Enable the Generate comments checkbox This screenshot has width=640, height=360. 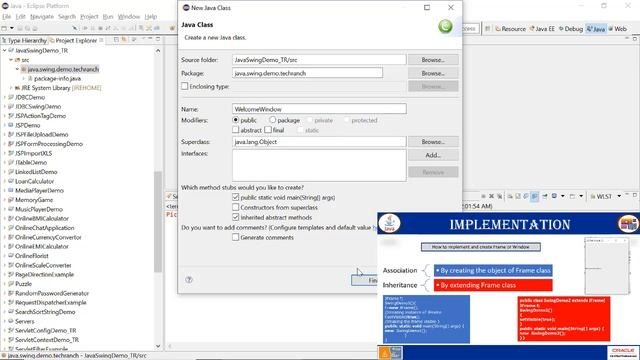(236, 237)
